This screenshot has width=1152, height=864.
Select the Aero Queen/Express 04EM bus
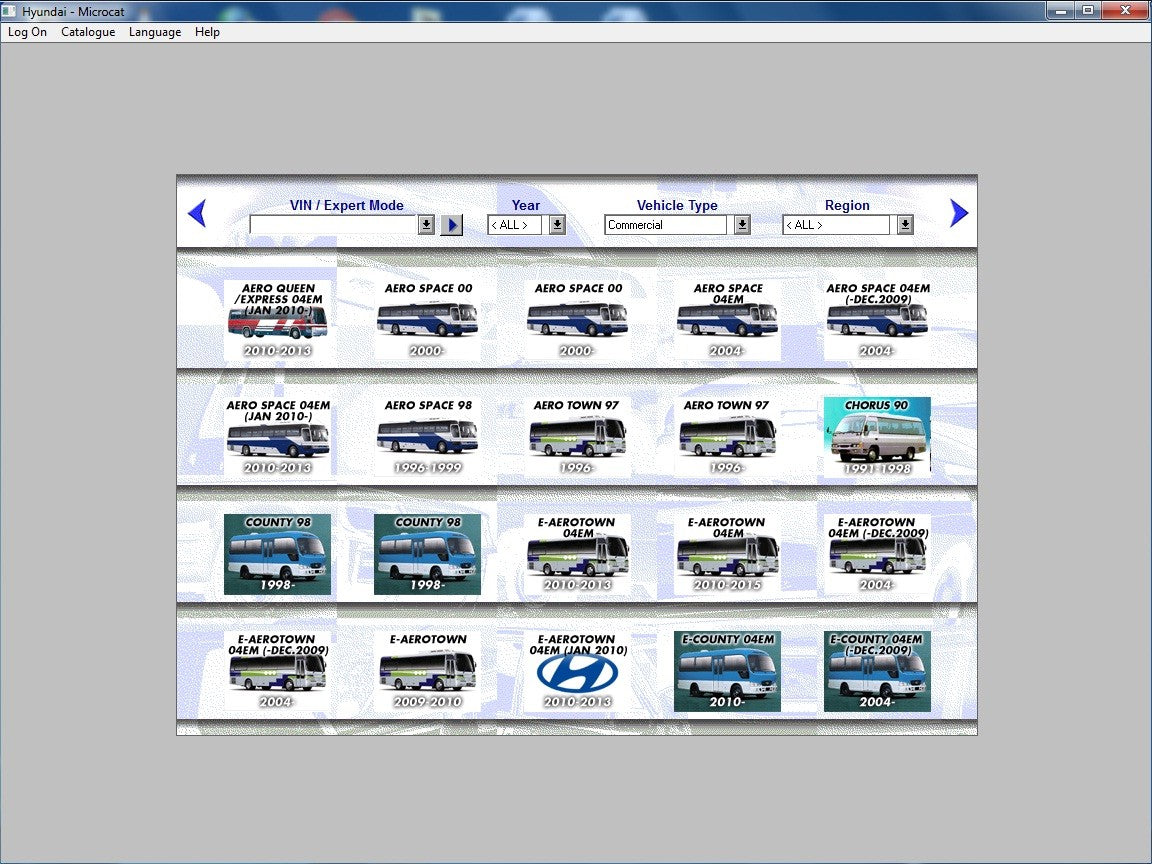pyautogui.click(x=277, y=320)
